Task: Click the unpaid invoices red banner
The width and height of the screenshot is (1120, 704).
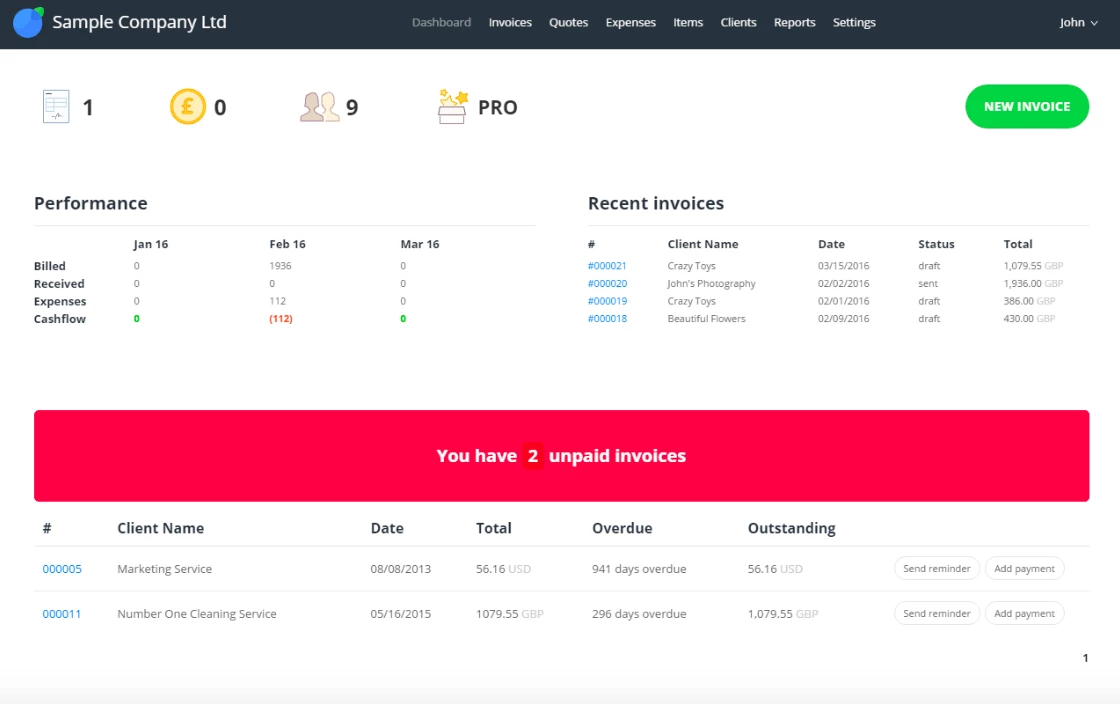Action: tap(561, 456)
